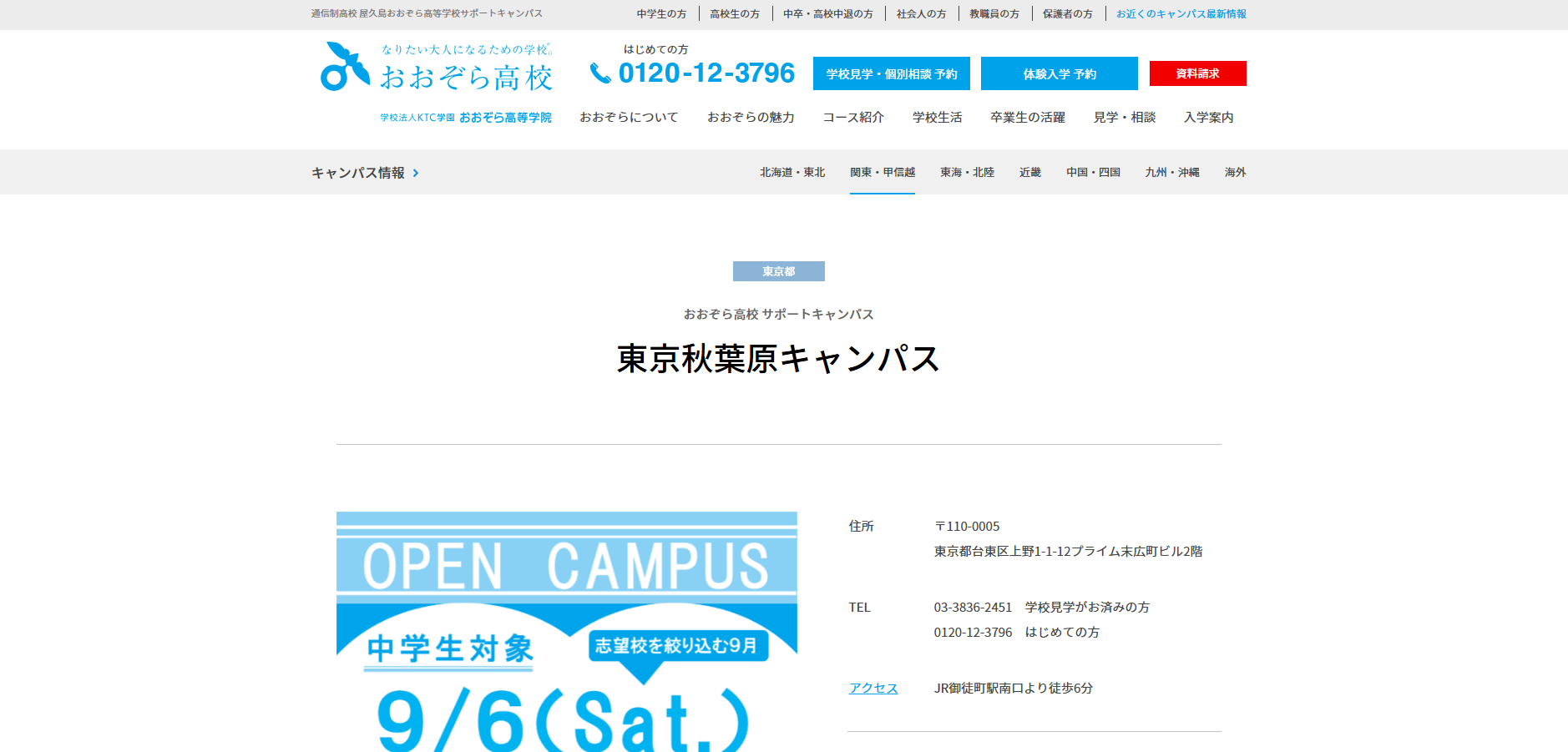Viewport: 1568px width, 752px height.
Task: Click the 東京秋葉原キャンパス title
Action: [779, 359]
